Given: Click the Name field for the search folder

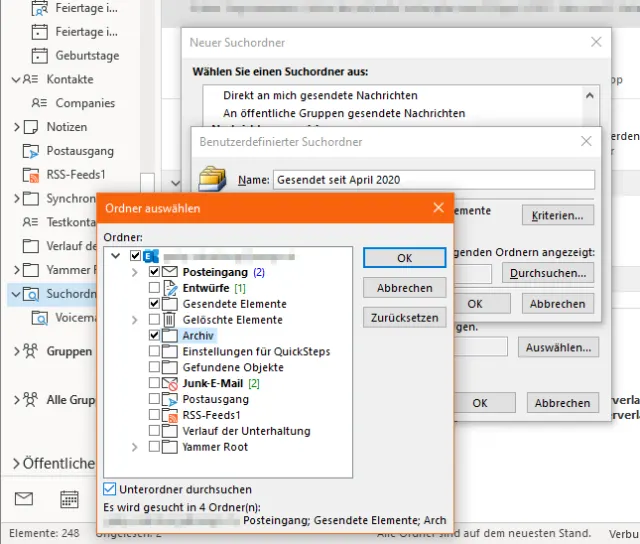Looking at the screenshot, I should pos(432,180).
